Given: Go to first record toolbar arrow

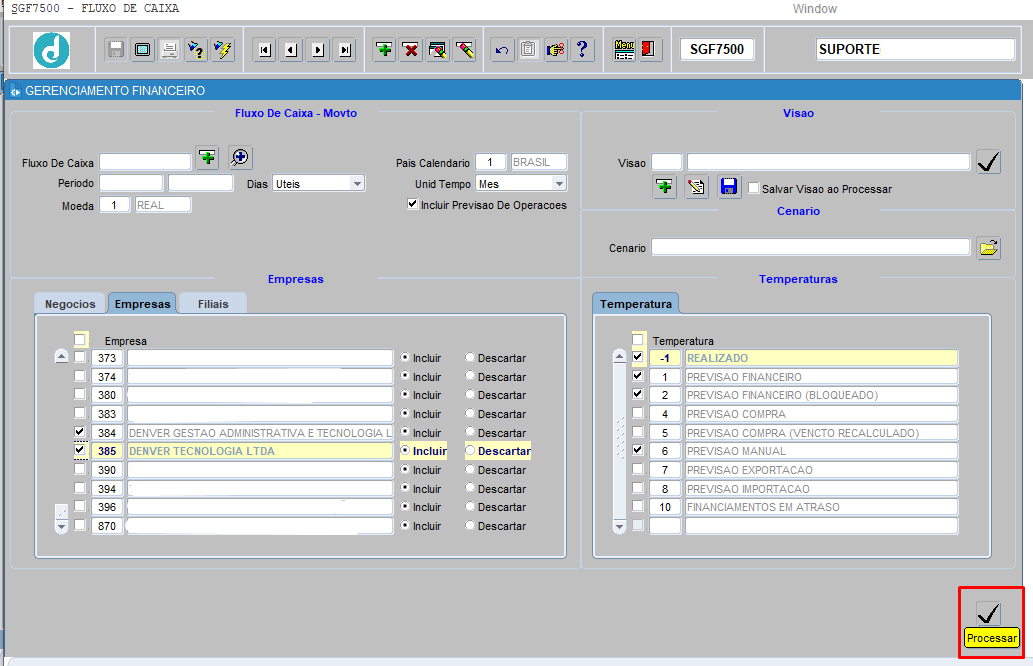Looking at the screenshot, I should (265, 49).
